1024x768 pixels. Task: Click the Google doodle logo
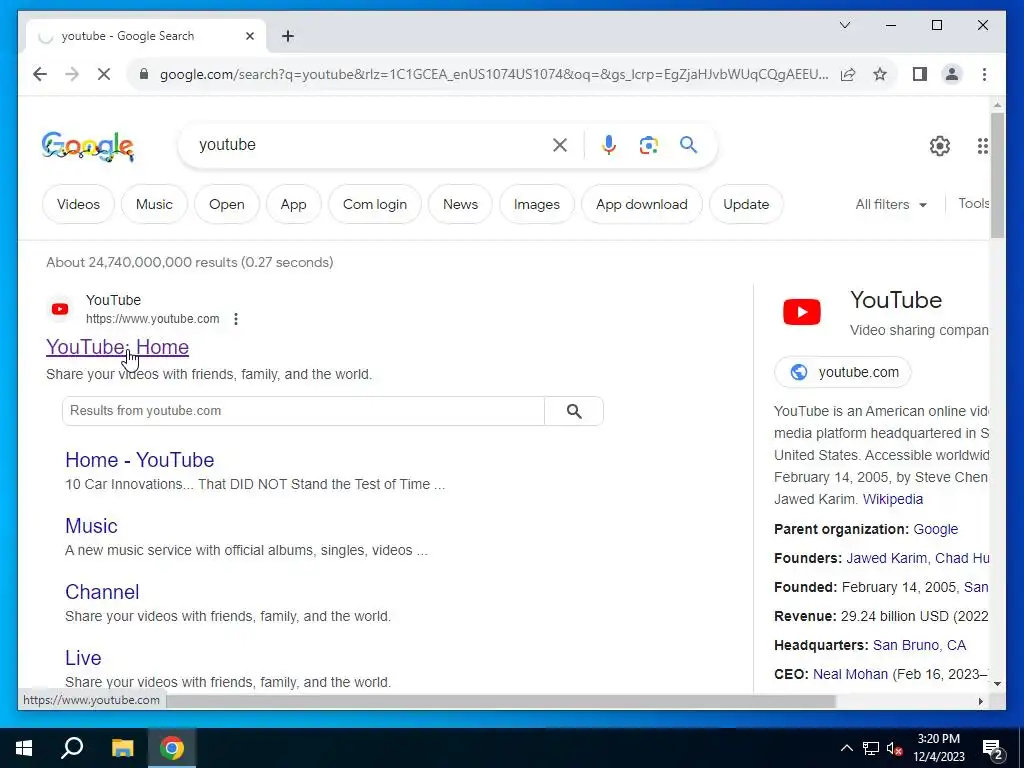pos(88,146)
